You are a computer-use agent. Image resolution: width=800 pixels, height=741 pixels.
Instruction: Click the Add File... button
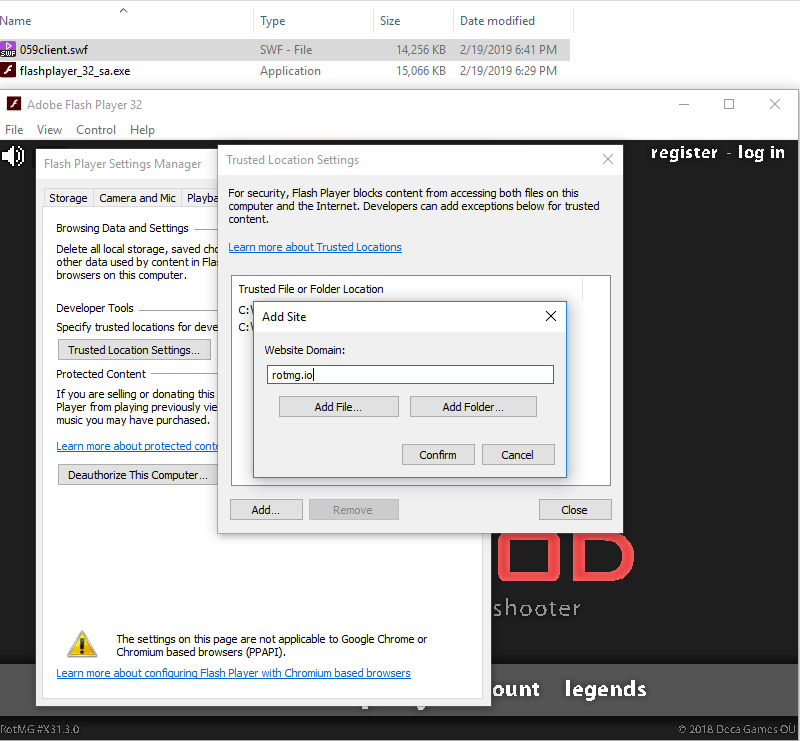click(x=338, y=407)
